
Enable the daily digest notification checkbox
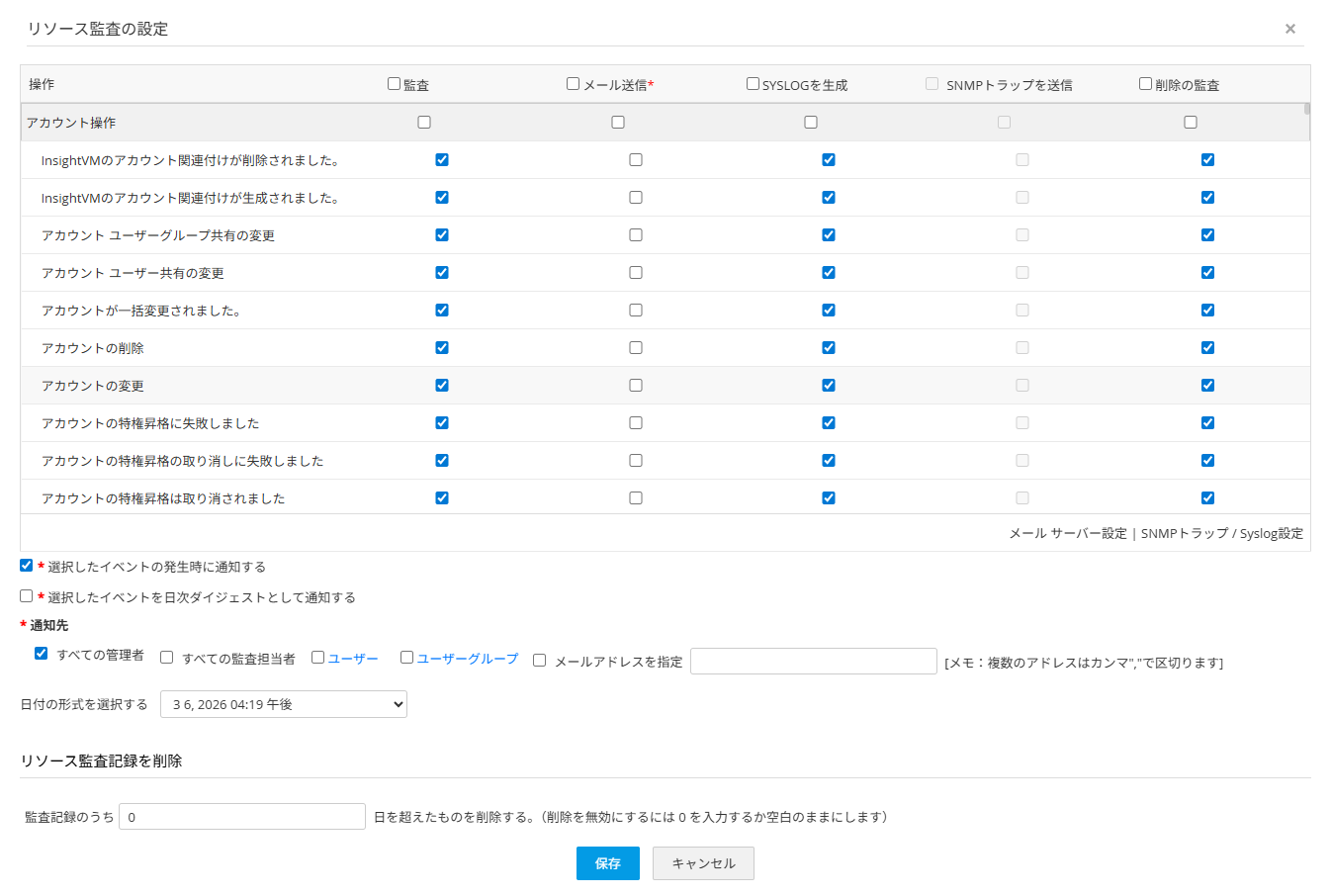(27, 596)
